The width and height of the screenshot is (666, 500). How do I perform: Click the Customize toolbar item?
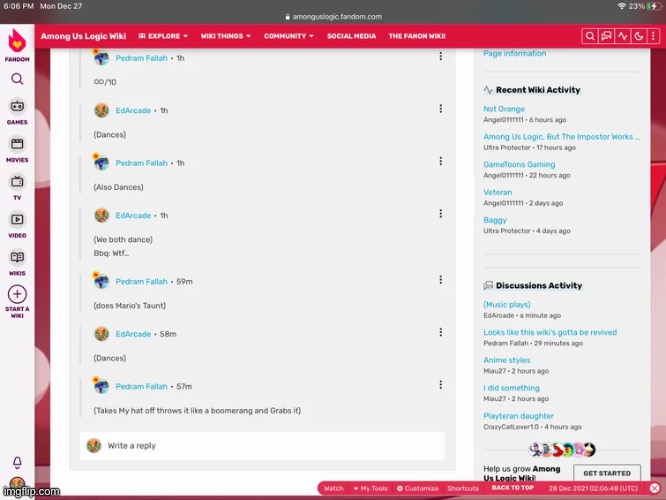[418, 489]
